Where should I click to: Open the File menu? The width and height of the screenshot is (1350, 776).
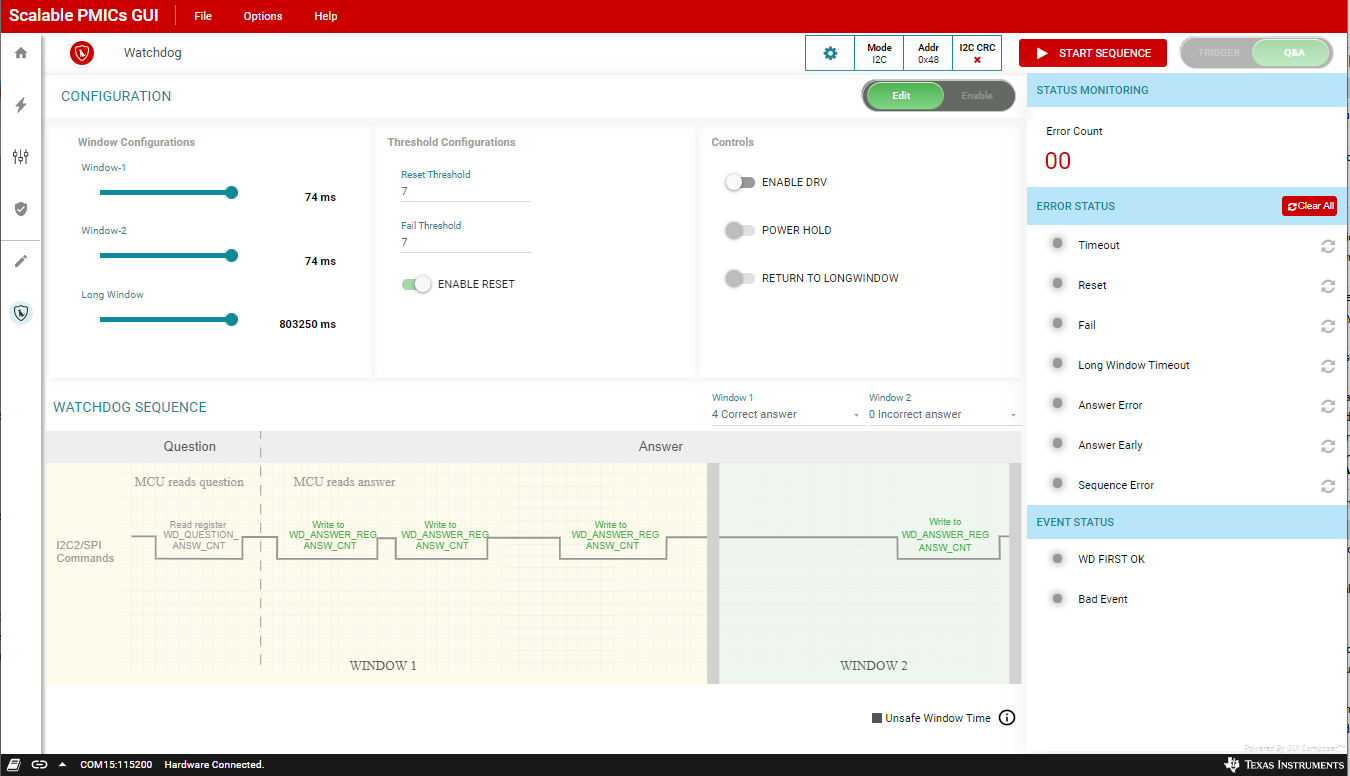point(203,16)
